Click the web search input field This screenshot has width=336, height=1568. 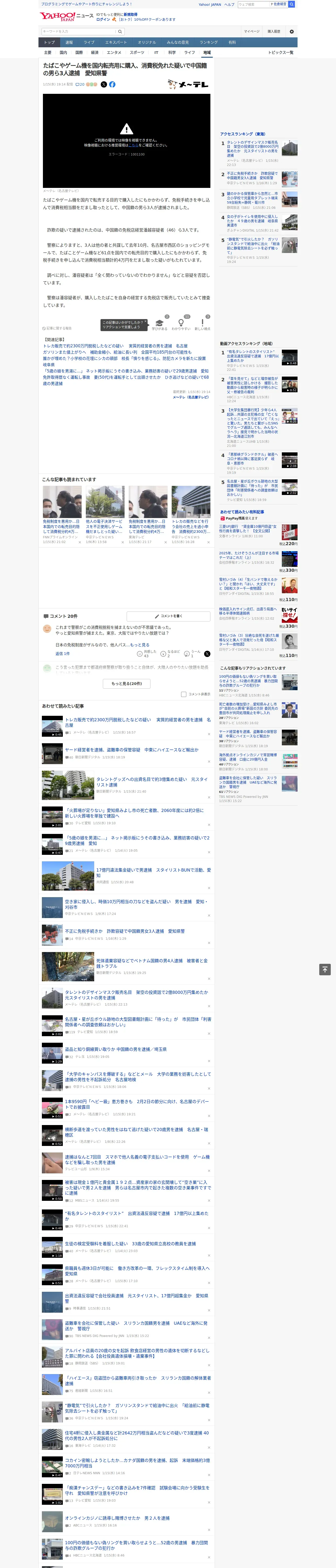pyautogui.click(x=254, y=4)
